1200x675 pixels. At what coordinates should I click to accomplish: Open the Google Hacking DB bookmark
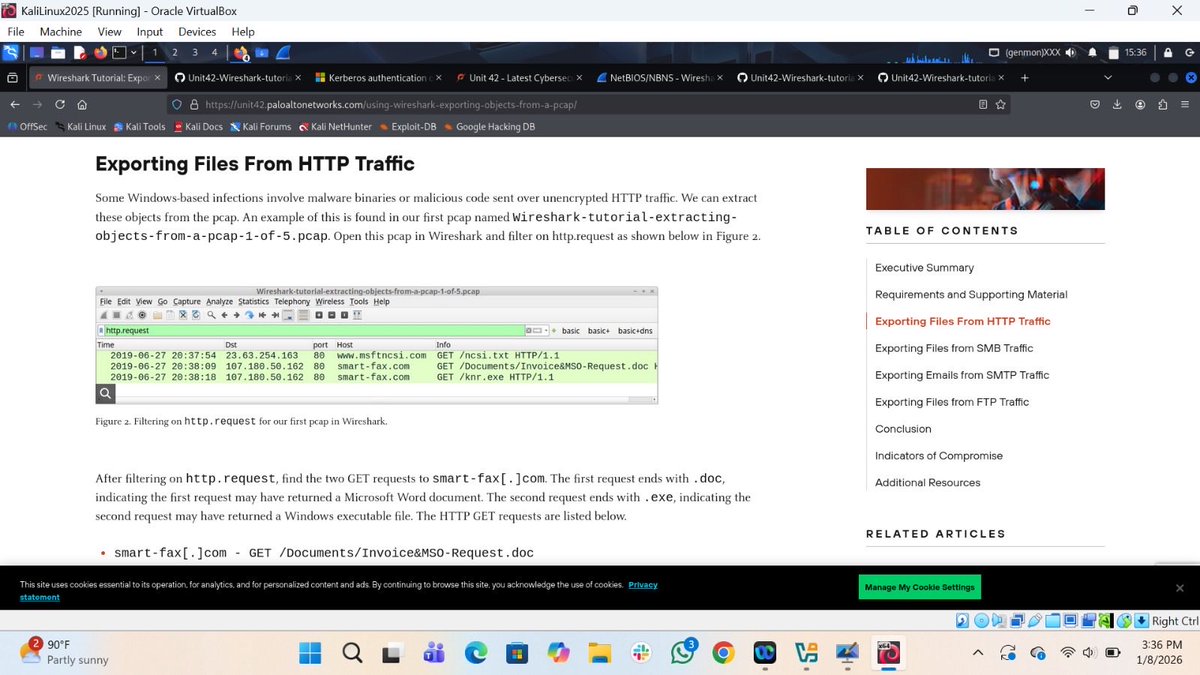[x=488, y=127]
